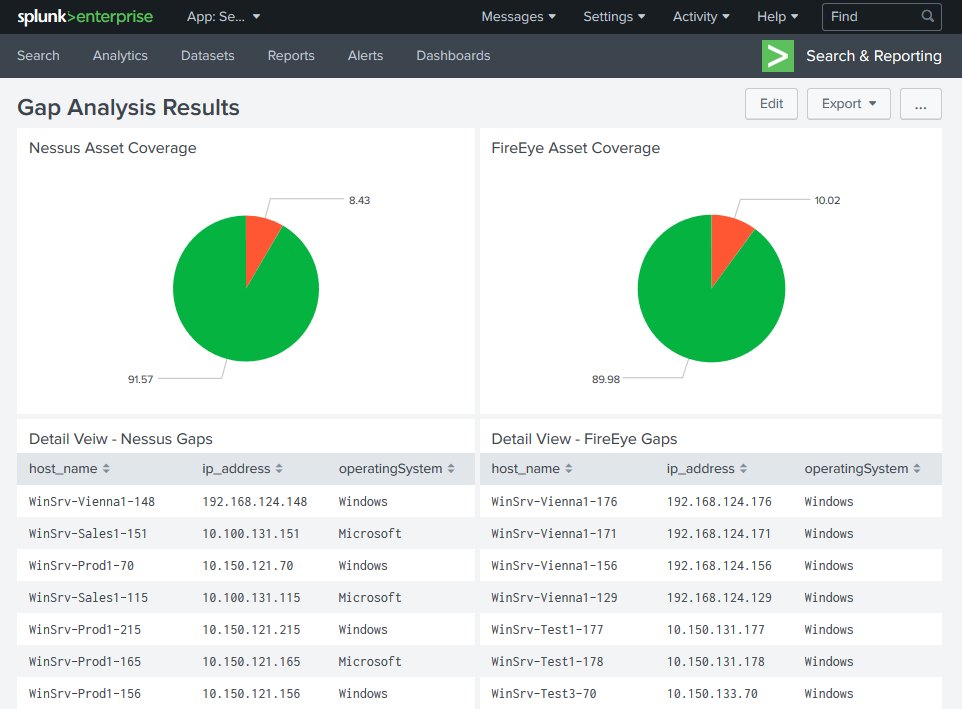Sort Nessus table by ip_address arrows
The height and width of the screenshot is (709, 962).
(x=279, y=469)
